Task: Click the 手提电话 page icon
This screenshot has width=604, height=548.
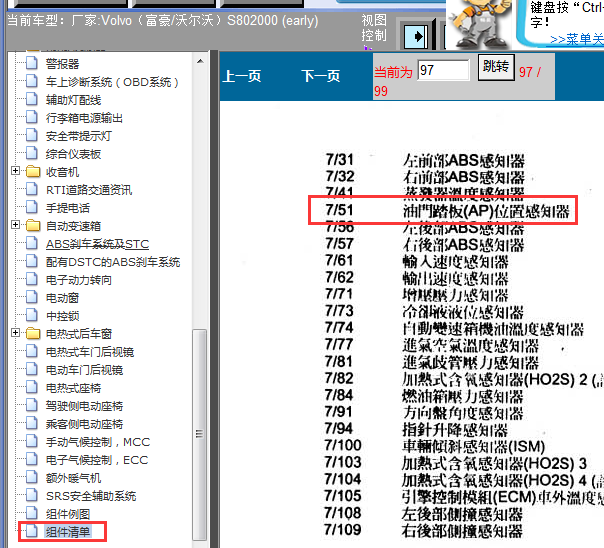Action: tap(32, 207)
